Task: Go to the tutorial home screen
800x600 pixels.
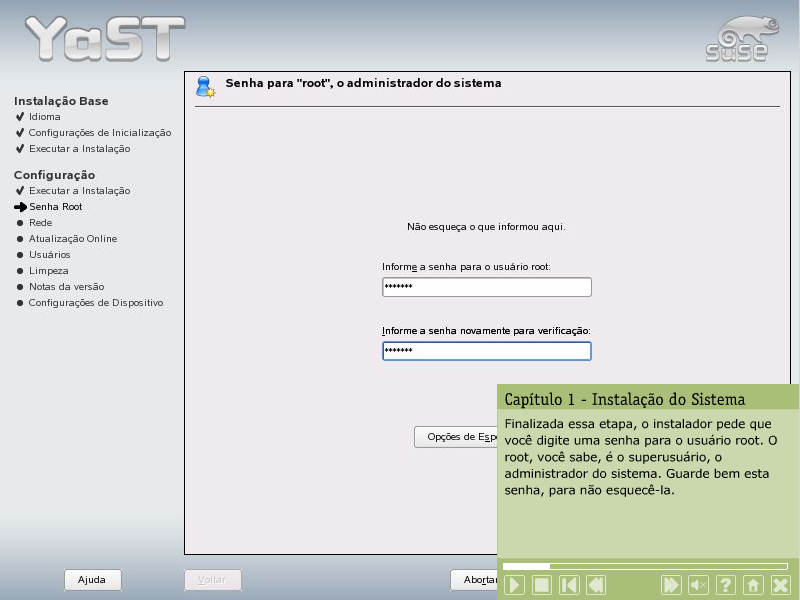Action: (x=754, y=585)
